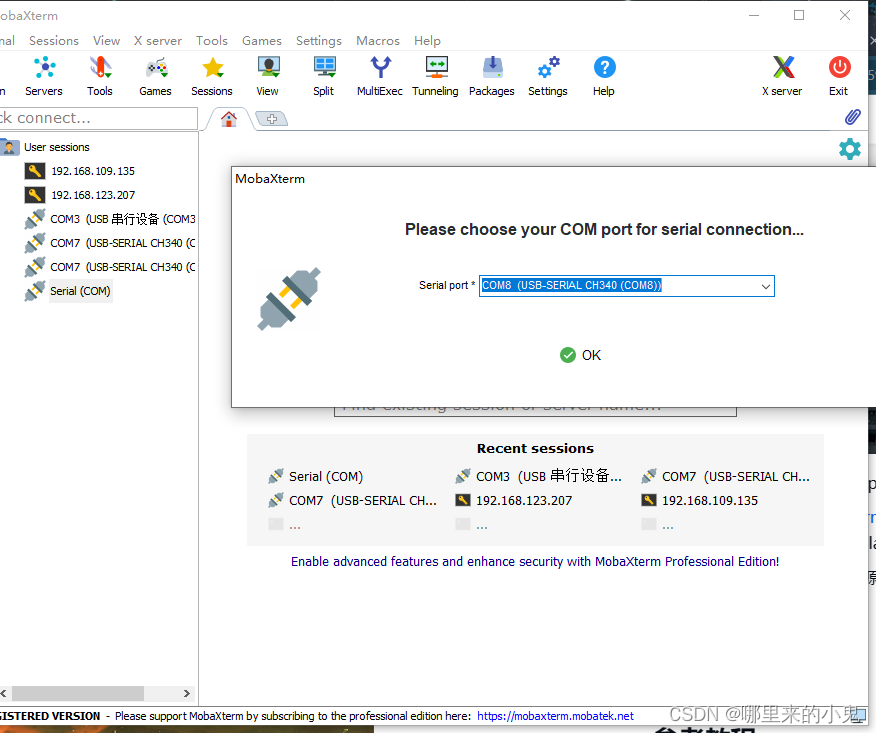Open the Games menu
Viewport: 876px width, 733px height.
pos(261,41)
